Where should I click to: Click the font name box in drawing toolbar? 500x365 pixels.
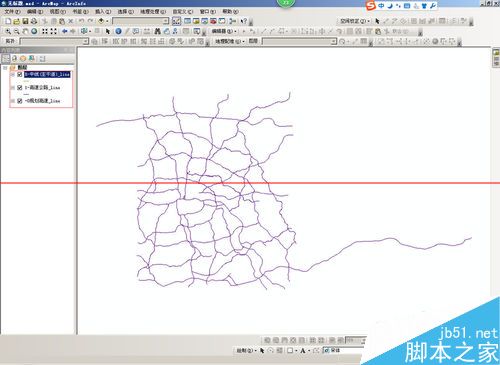pyautogui.click(x=343, y=350)
